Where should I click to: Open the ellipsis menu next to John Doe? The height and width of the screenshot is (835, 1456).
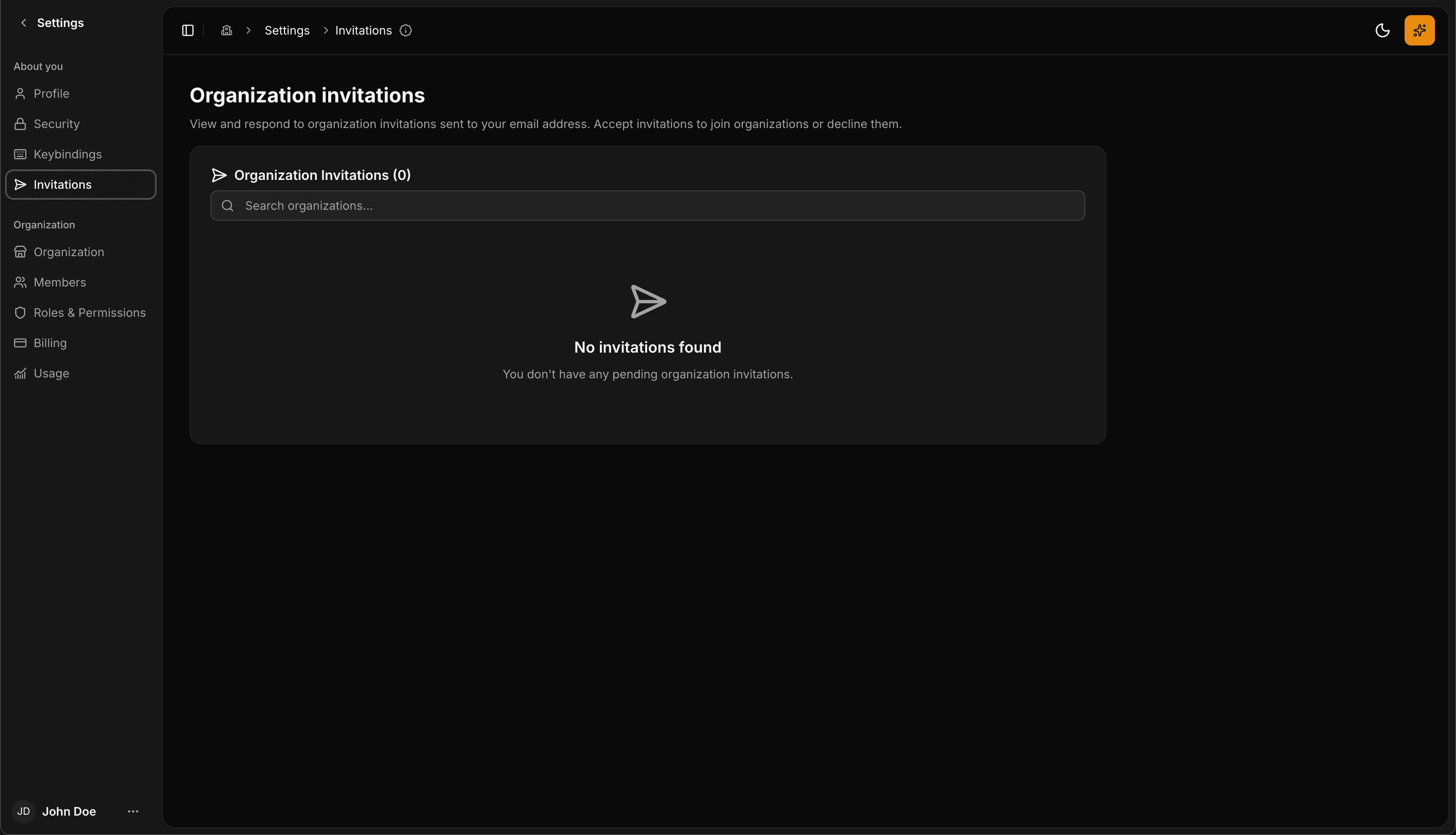point(132,811)
